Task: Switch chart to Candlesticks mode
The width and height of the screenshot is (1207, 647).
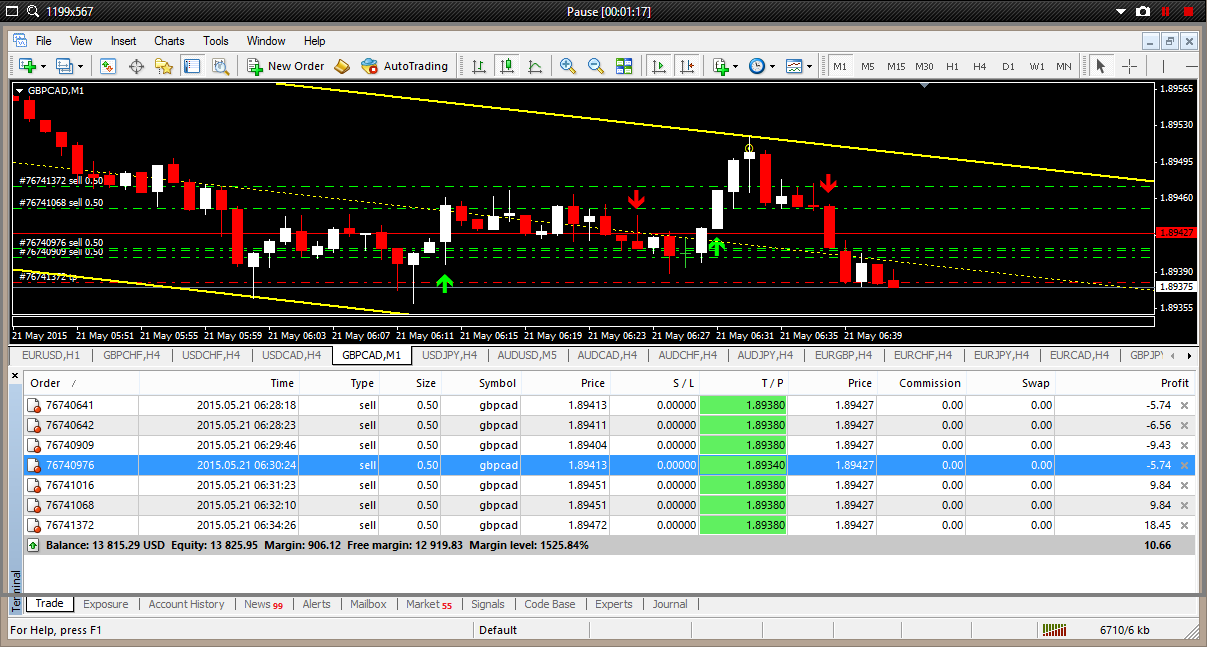Action: pos(507,66)
